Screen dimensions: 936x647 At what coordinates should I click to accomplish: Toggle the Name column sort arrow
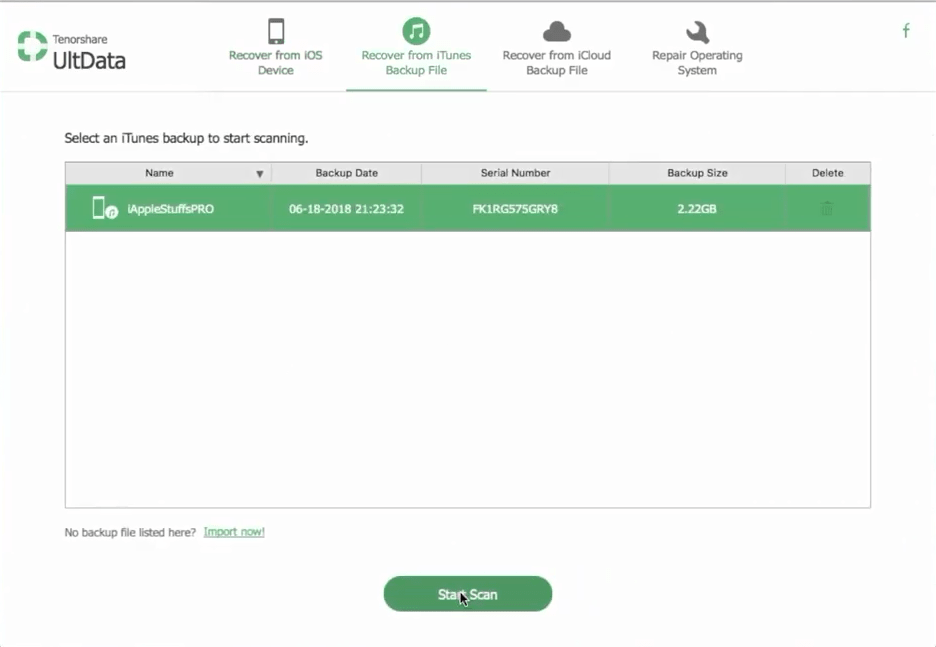pyautogui.click(x=260, y=174)
